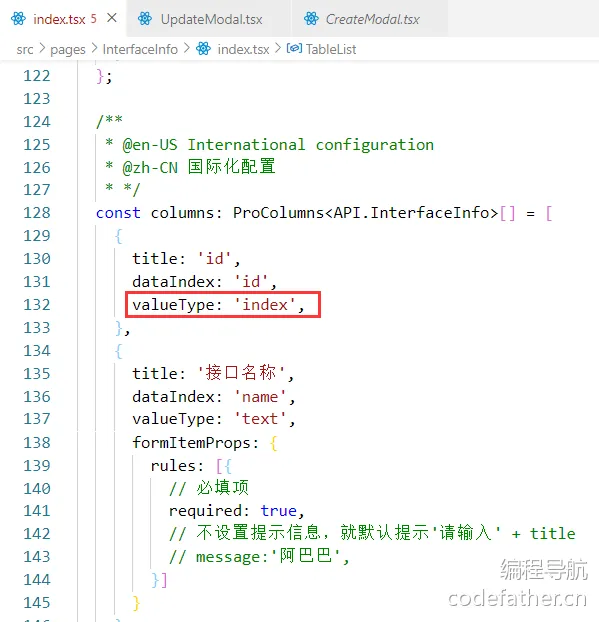Image resolution: width=599 pixels, height=622 pixels.
Task: Click the React icon on UpdateModal.tsx tab
Action: click(145, 19)
